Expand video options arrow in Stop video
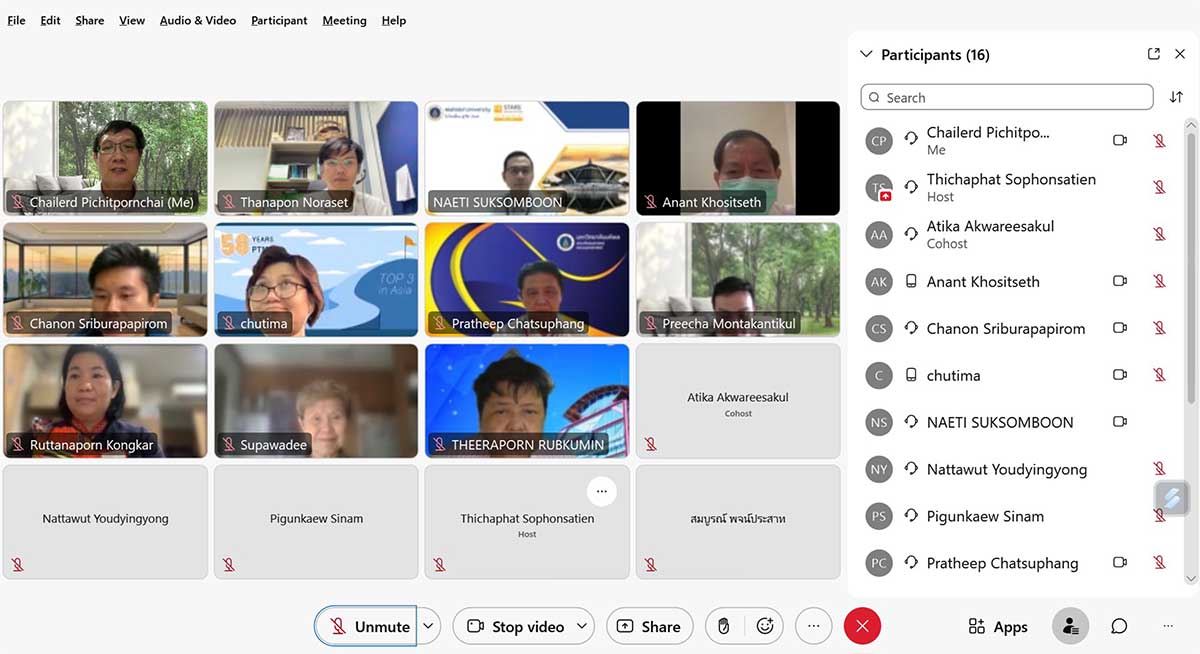 (579, 626)
